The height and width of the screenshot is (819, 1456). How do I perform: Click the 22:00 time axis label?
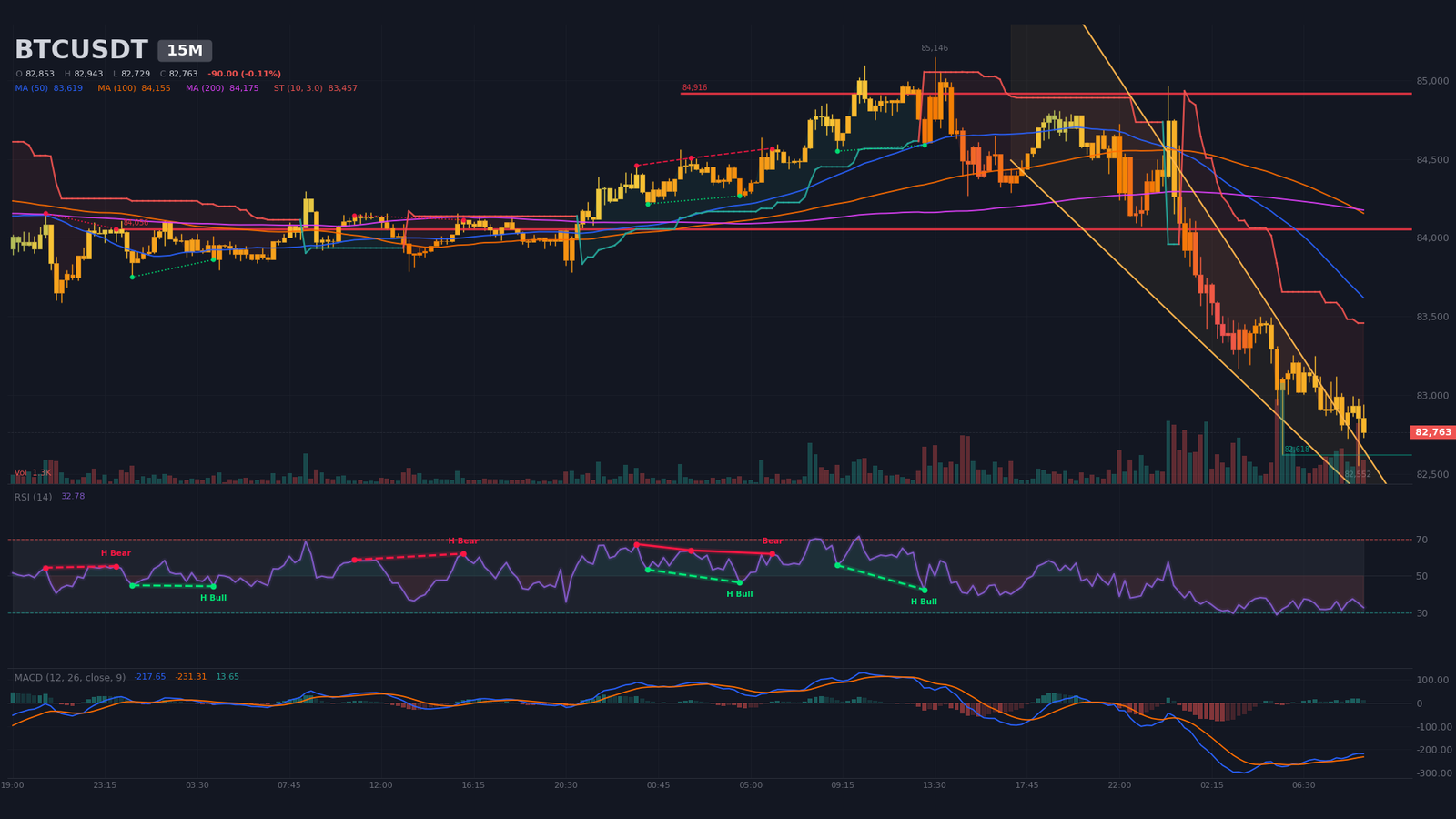click(x=1119, y=785)
